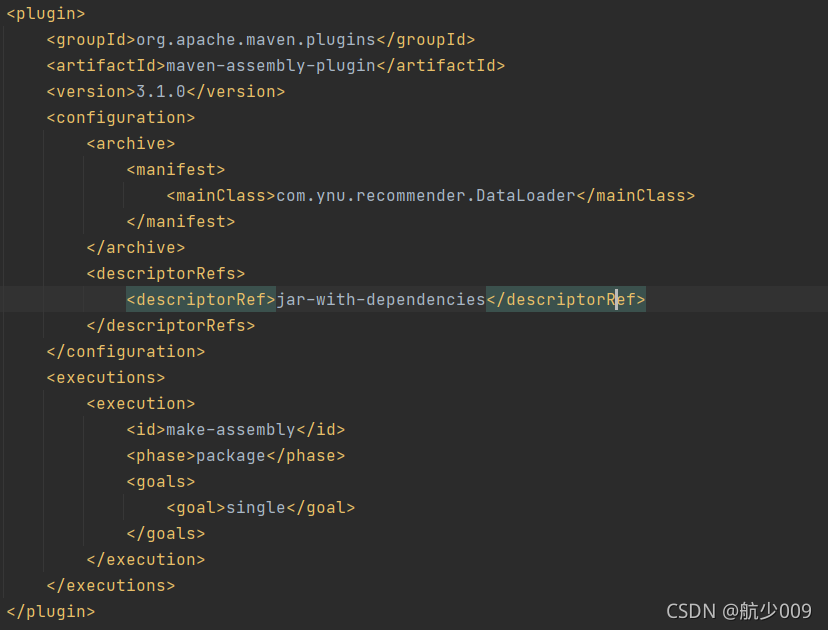This screenshot has width=828, height=630.
Task: Click the version value 3.1.0
Action: [x=161, y=91]
